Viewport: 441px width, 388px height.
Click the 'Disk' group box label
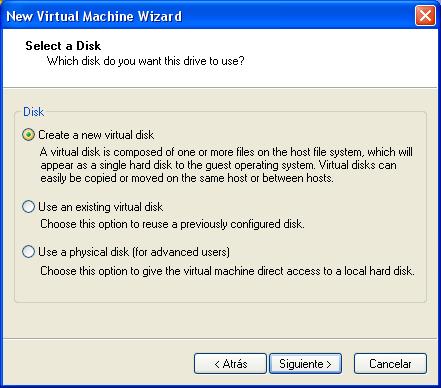33,112
